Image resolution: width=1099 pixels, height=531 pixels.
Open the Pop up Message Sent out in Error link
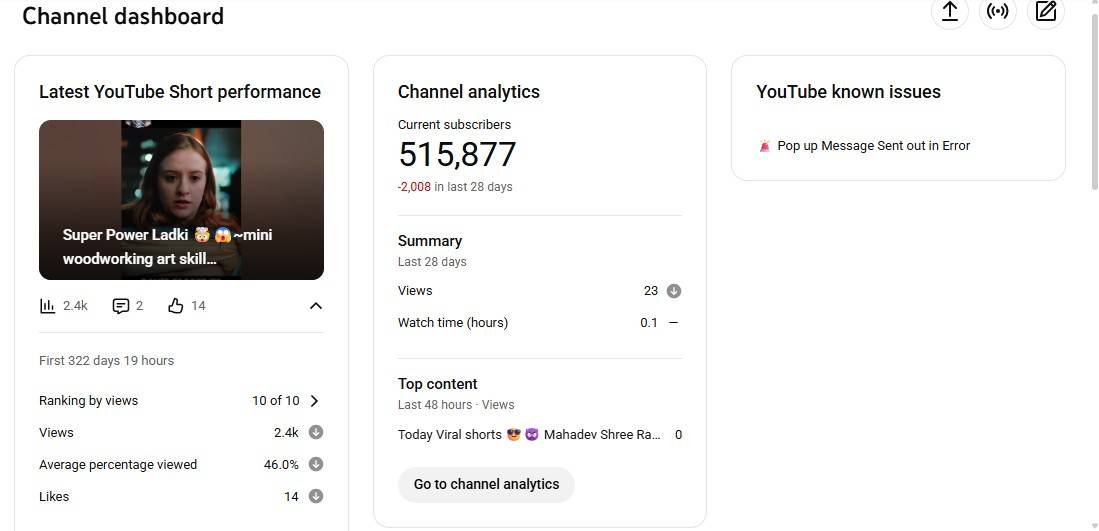(x=873, y=146)
